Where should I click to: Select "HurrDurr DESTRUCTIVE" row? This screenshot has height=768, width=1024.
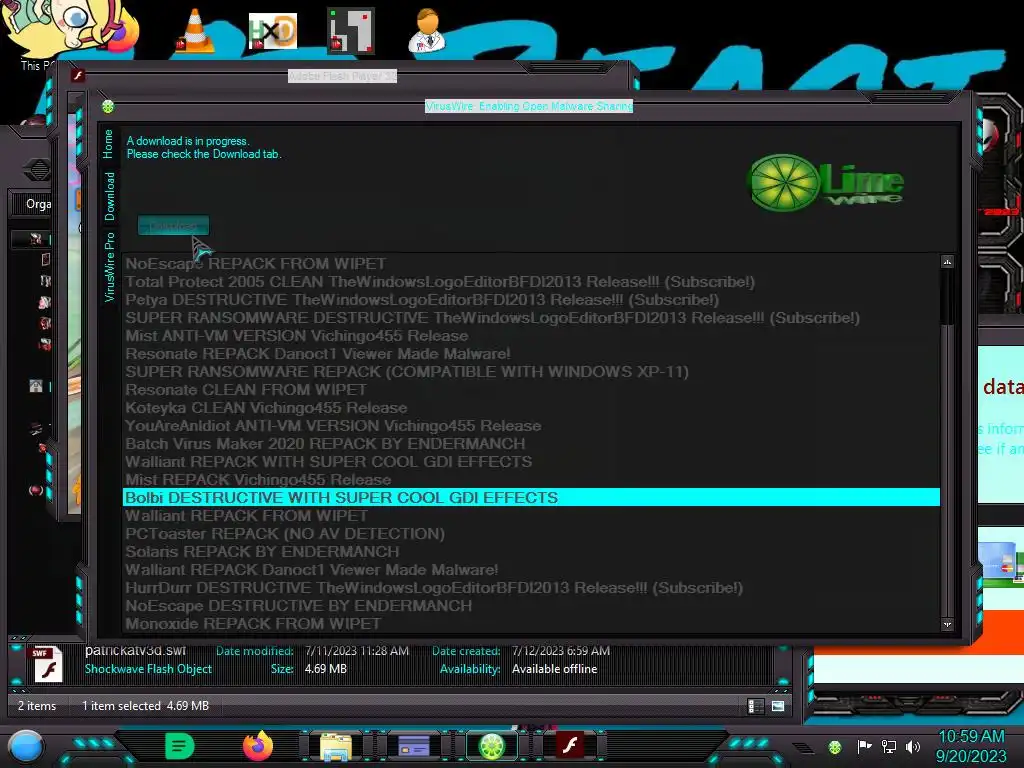(x=531, y=588)
